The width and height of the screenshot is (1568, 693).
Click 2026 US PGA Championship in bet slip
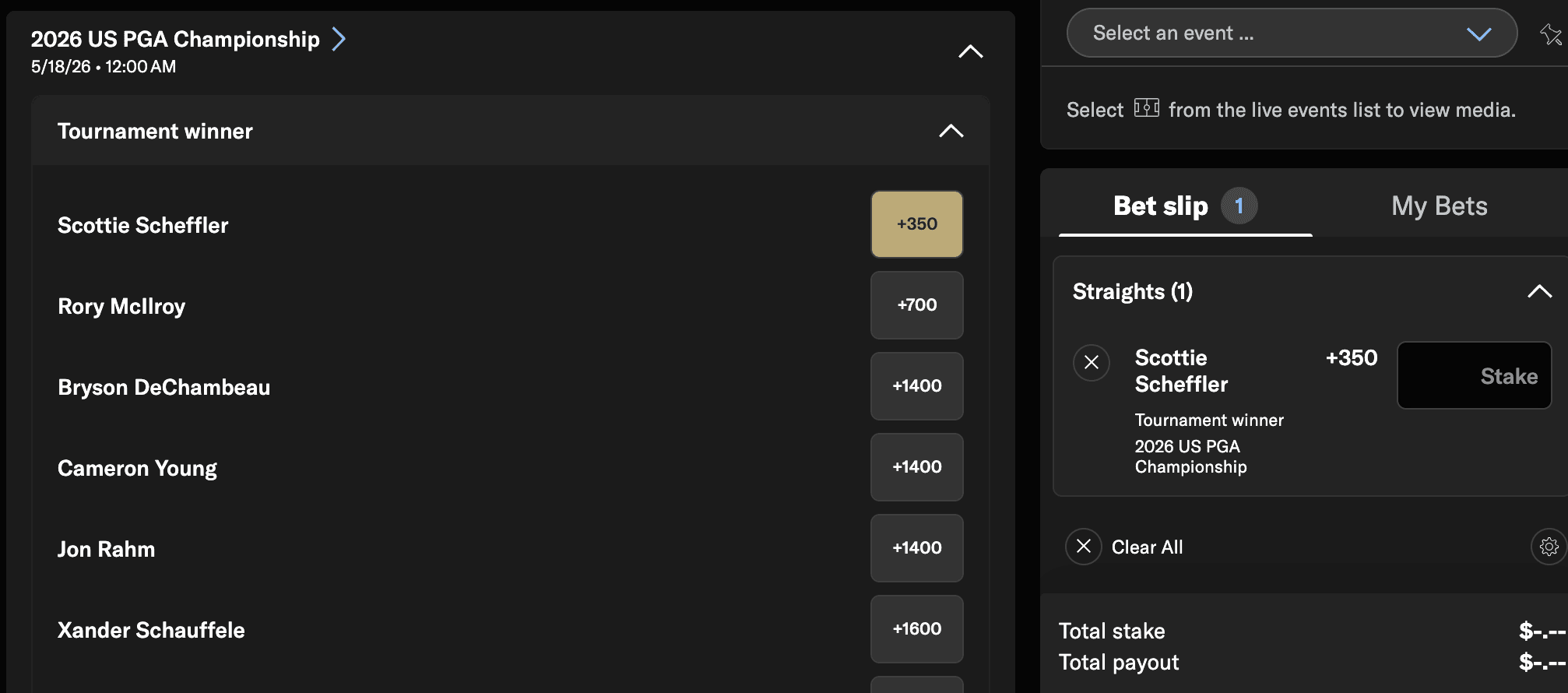(x=1190, y=456)
